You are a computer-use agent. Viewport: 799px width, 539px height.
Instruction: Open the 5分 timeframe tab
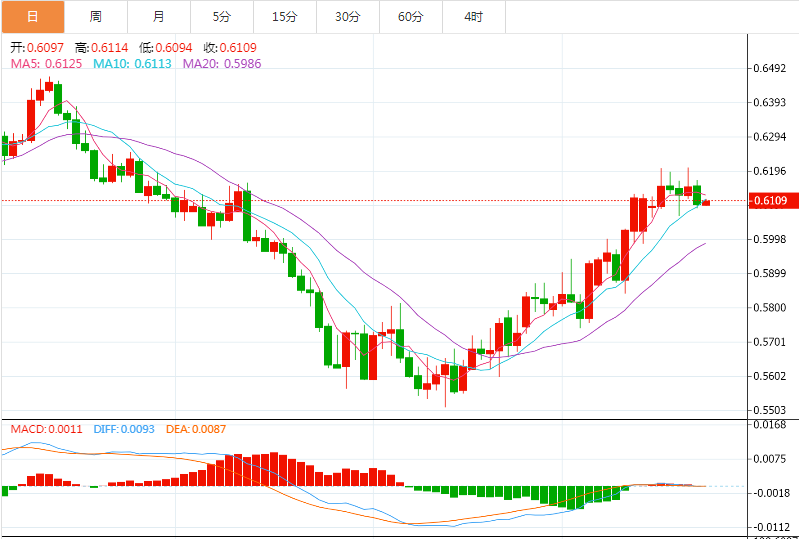(x=222, y=17)
